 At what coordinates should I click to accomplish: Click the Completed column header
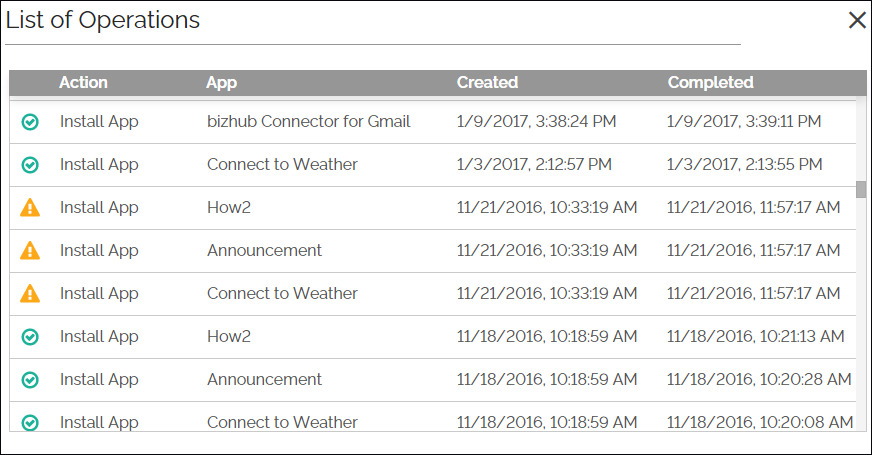710,83
